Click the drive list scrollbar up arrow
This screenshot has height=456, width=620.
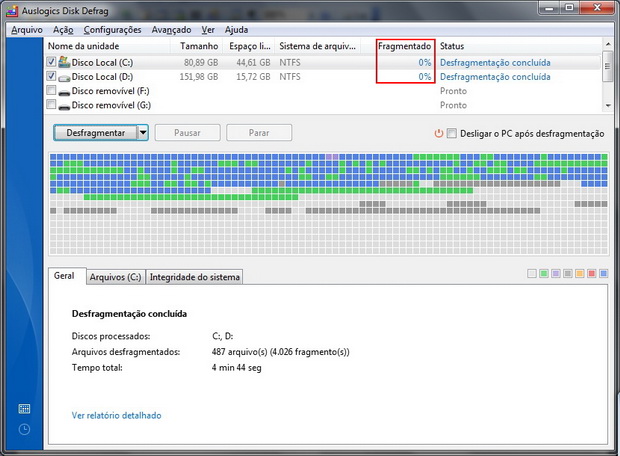click(x=608, y=44)
